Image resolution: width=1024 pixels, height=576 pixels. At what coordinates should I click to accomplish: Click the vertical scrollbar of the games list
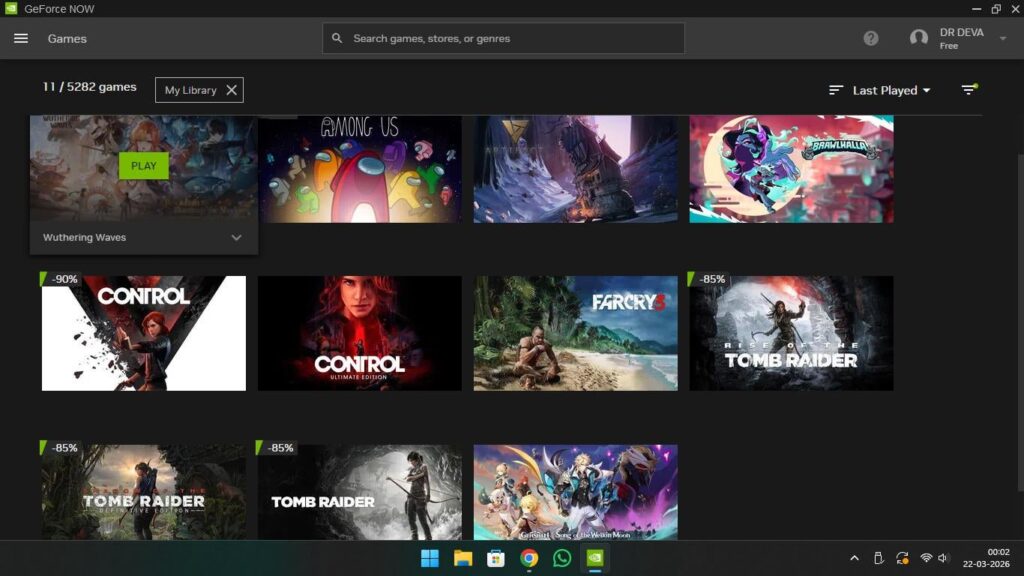(1020, 323)
